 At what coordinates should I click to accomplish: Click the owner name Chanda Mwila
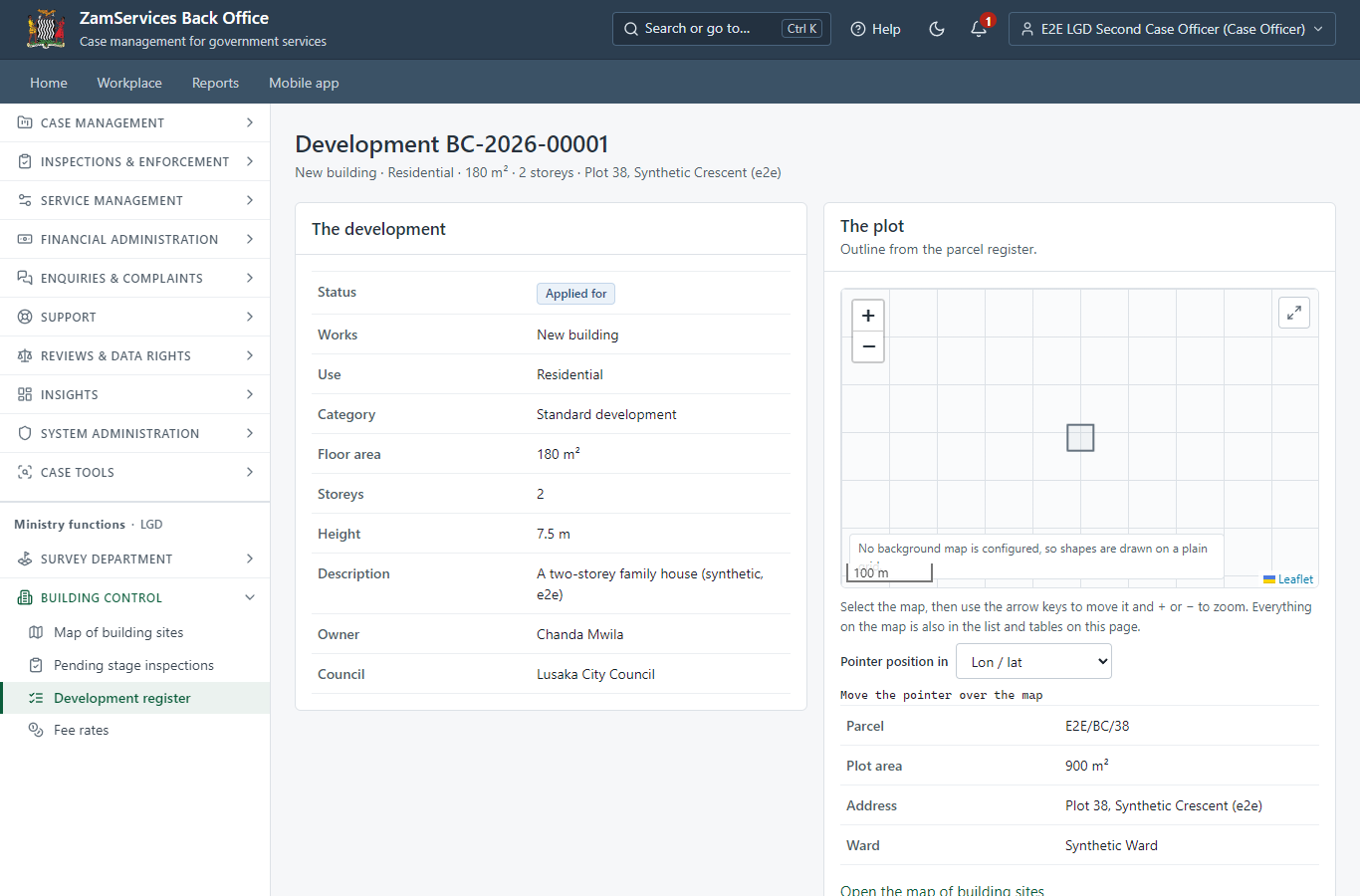[x=580, y=634]
